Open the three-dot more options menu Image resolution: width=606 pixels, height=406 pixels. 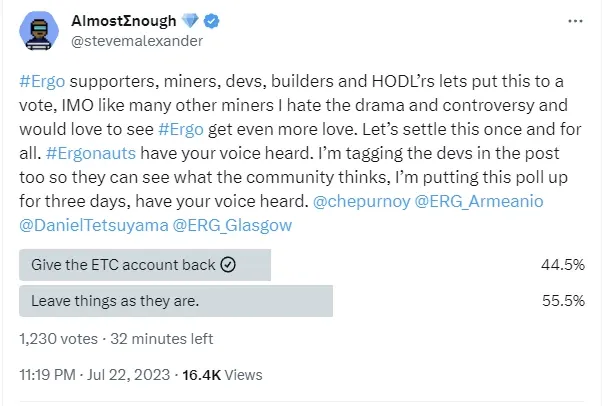pos(575,21)
